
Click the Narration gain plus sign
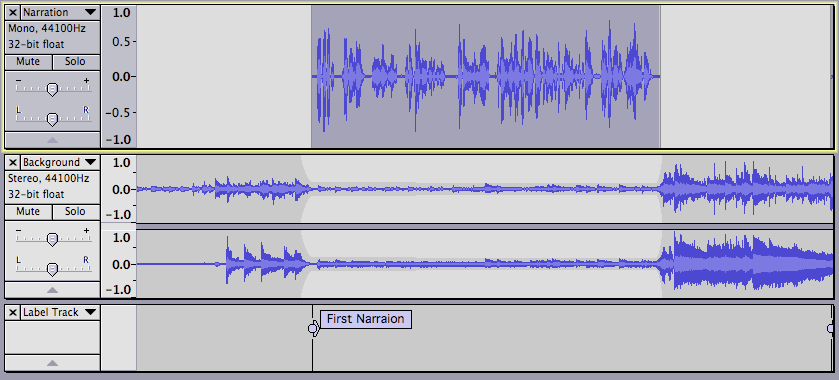[86, 80]
